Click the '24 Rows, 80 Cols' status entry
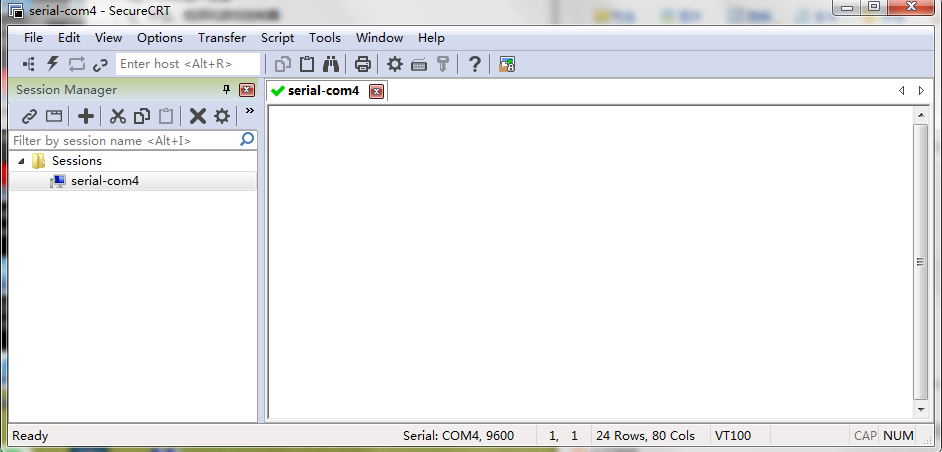Image resolution: width=942 pixels, height=452 pixels. click(x=645, y=436)
